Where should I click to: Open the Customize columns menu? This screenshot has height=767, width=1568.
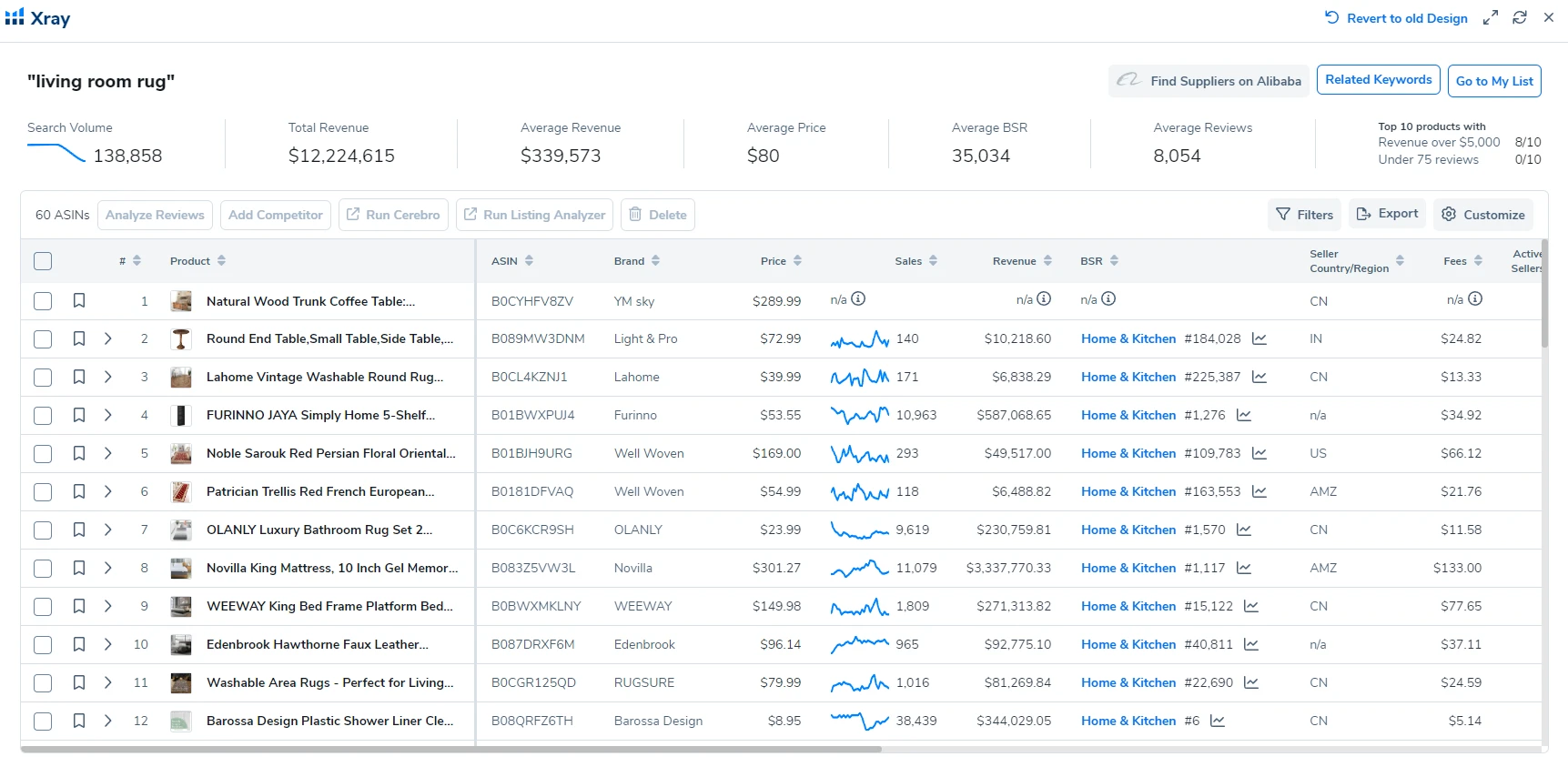pyautogui.click(x=1482, y=215)
